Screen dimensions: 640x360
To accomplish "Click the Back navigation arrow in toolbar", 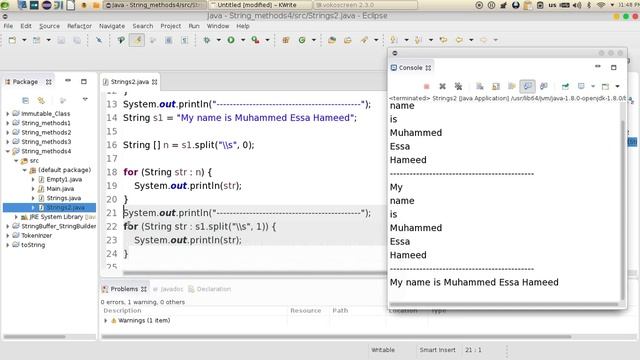I will 459,40.
